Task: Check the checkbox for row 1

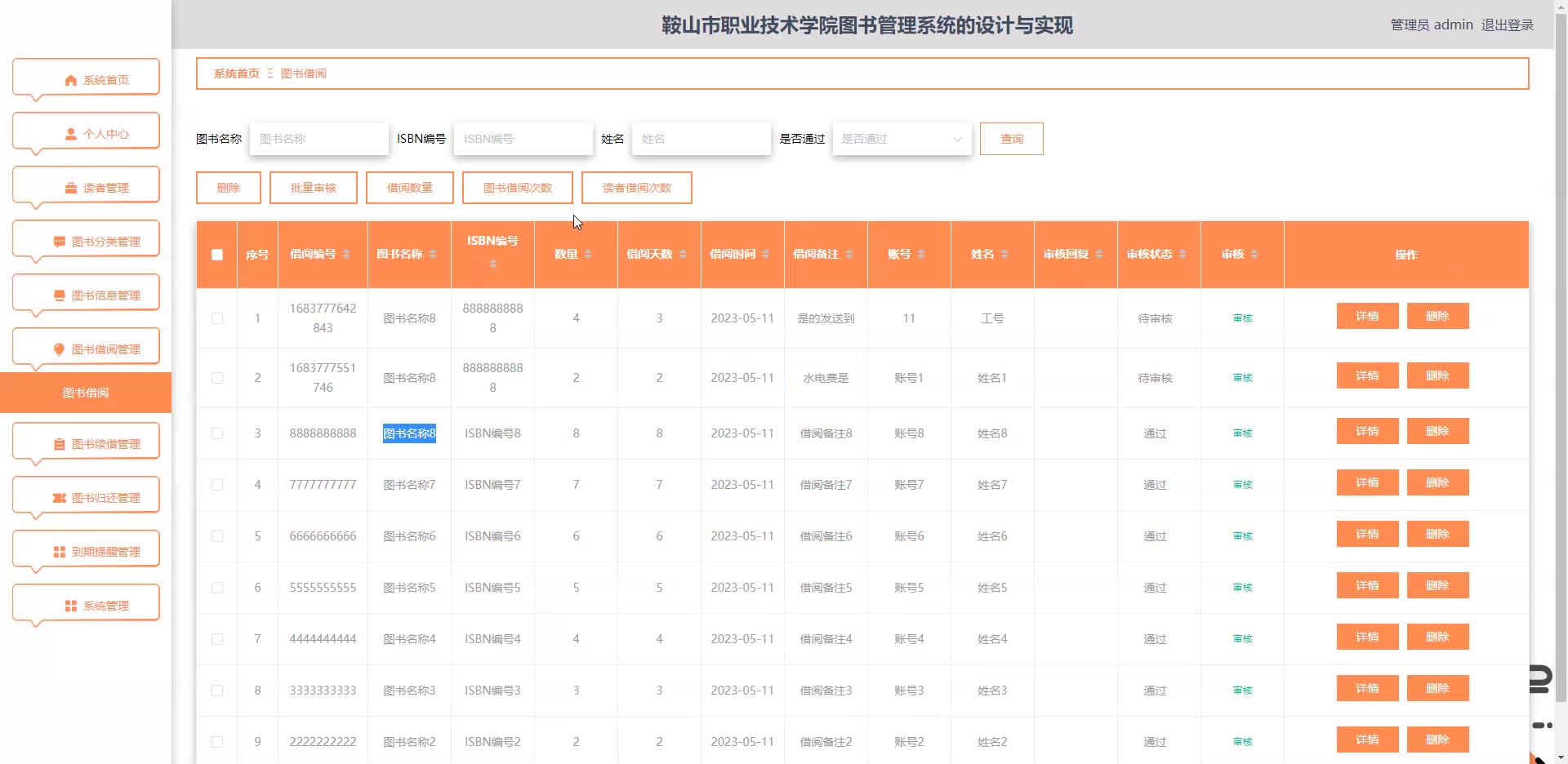Action: click(217, 318)
